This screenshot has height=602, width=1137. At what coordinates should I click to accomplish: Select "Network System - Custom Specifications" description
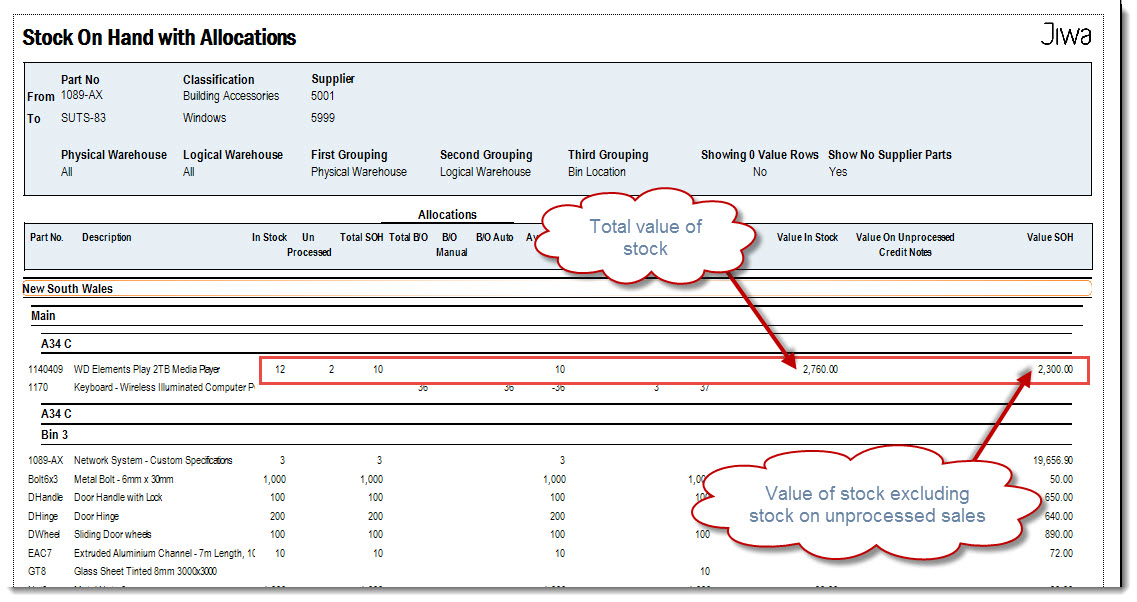click(153, 461)
